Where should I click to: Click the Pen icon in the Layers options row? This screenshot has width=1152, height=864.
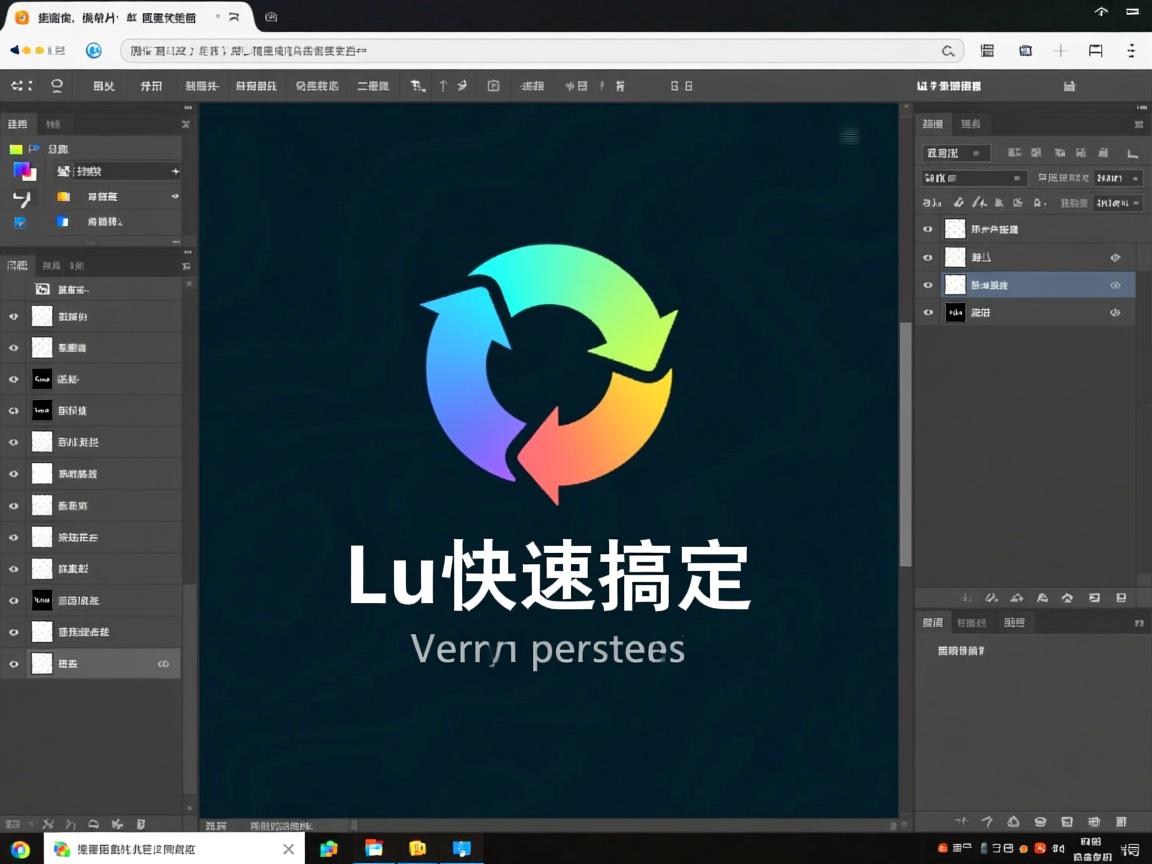tap(978, 203)
